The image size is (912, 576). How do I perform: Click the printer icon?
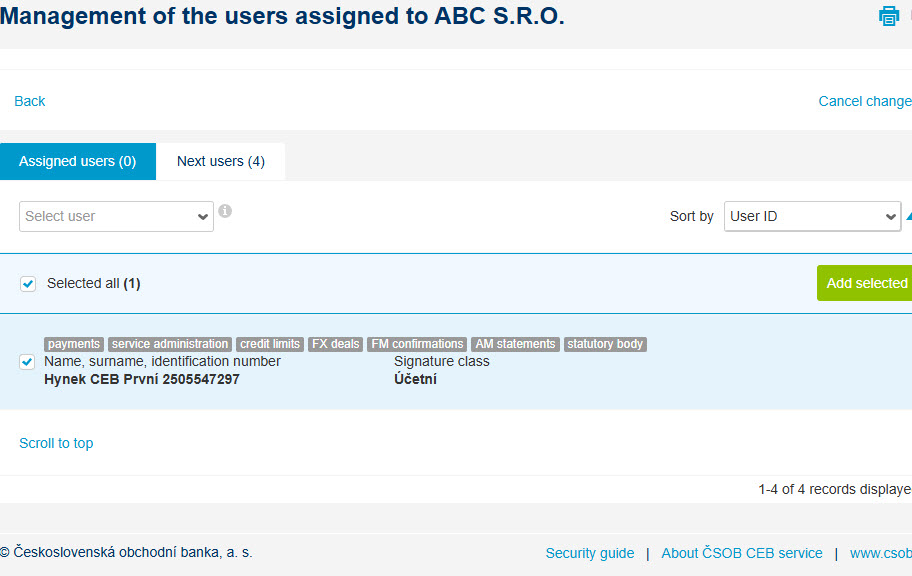[x=889, y=16]
